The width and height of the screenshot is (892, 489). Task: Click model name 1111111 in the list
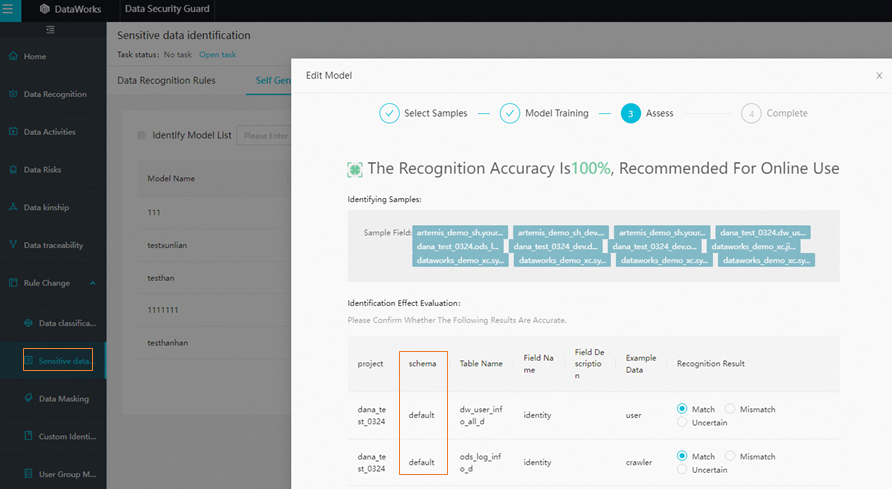(163, 310)
